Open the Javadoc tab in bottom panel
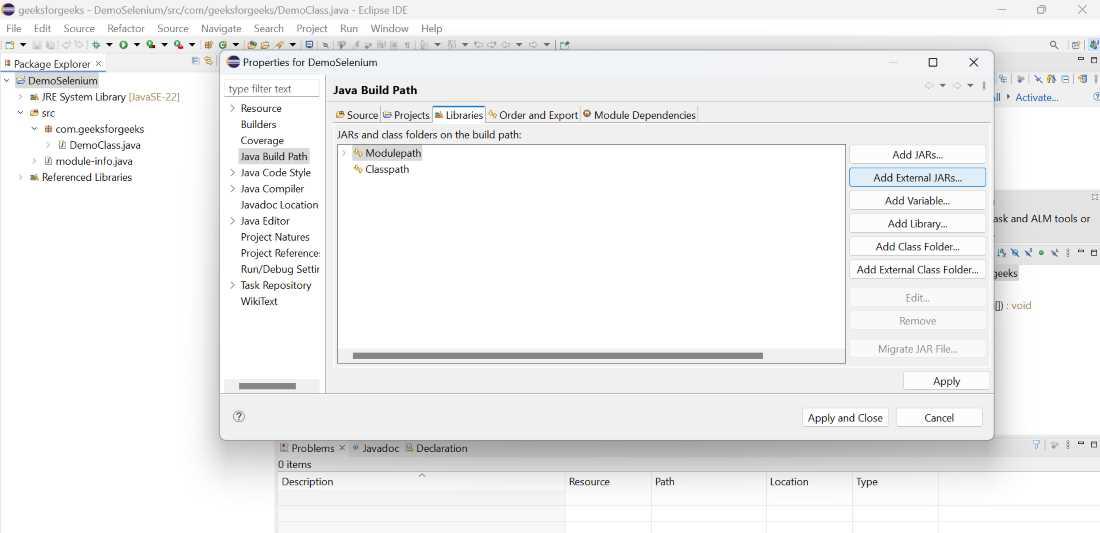The width and height of the screenshot is (1100, 533). [x=375, y=447]
